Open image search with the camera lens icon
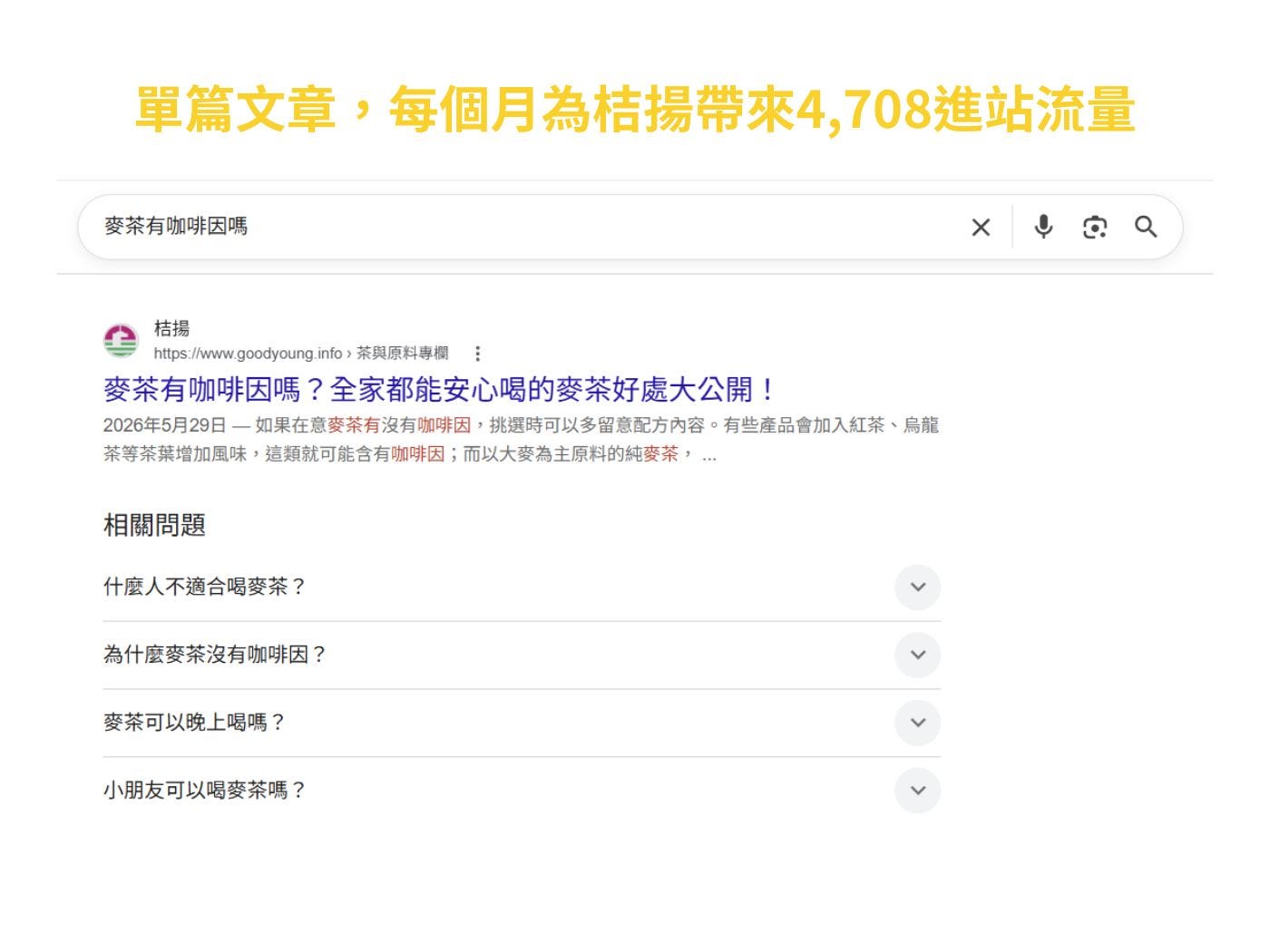Screen dimensions: 1270x952 pos(1095,227)
